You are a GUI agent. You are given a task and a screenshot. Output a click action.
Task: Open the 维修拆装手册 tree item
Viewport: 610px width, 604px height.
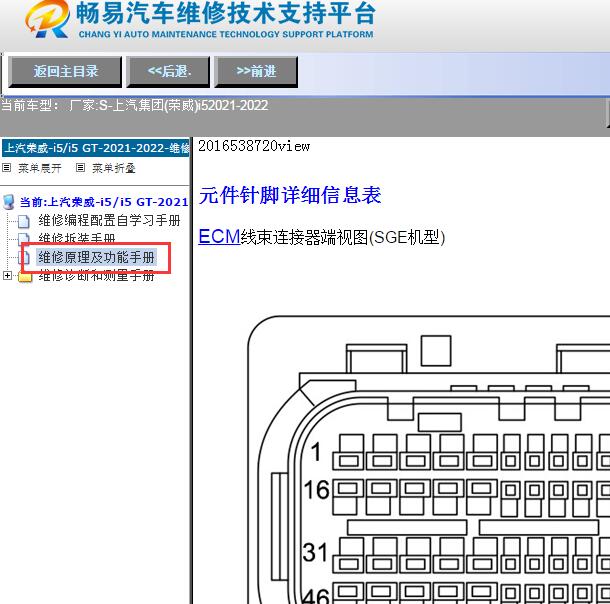coord(77,238)
